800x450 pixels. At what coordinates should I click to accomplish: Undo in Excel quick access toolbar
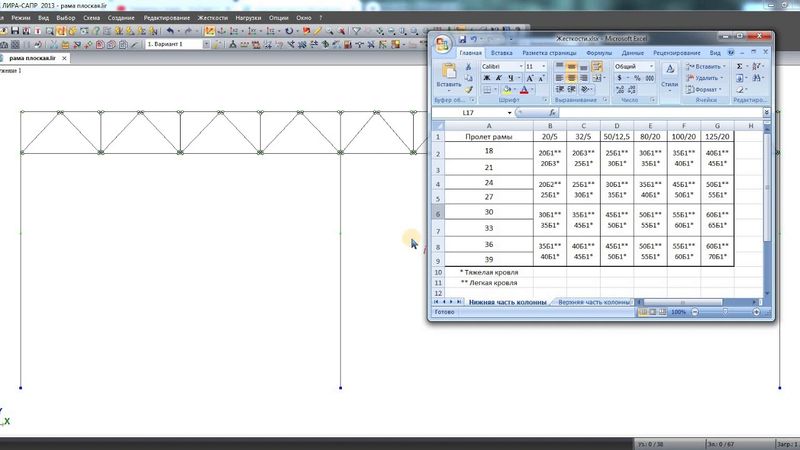473,39
